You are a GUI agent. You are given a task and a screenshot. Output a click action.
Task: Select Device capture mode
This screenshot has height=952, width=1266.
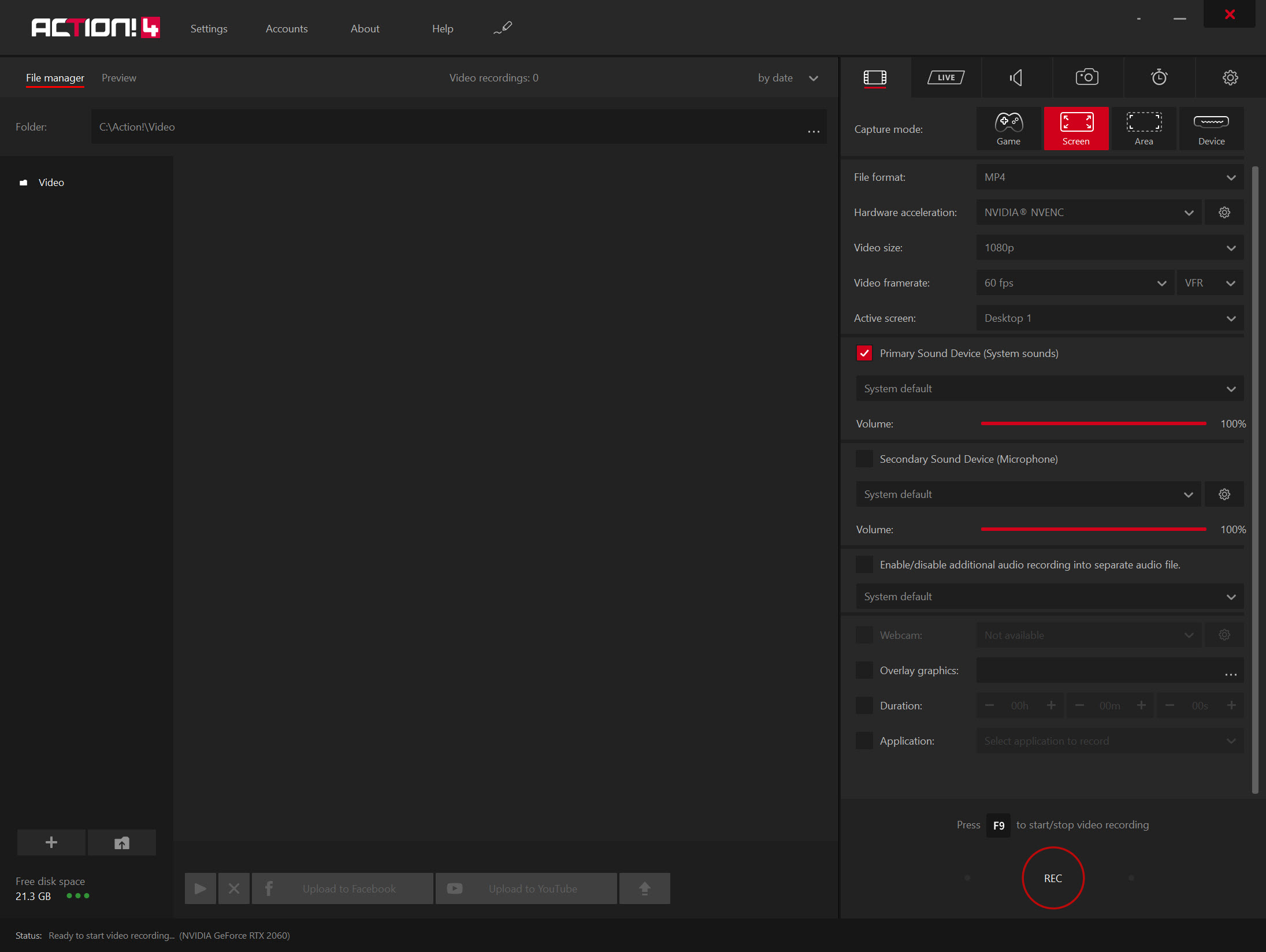pos(1211,129)
